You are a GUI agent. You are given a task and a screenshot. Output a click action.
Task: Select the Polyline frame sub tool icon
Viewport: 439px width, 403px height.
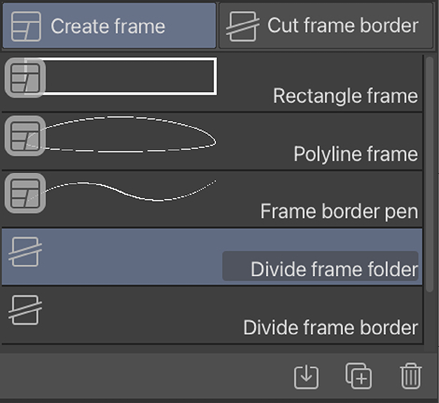[x=25, y=136]
